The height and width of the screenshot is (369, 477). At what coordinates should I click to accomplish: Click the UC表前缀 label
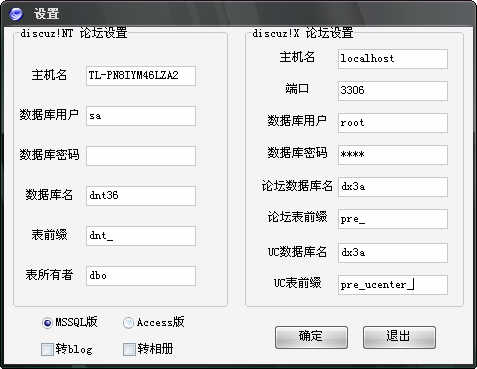(x=297, y=283)
